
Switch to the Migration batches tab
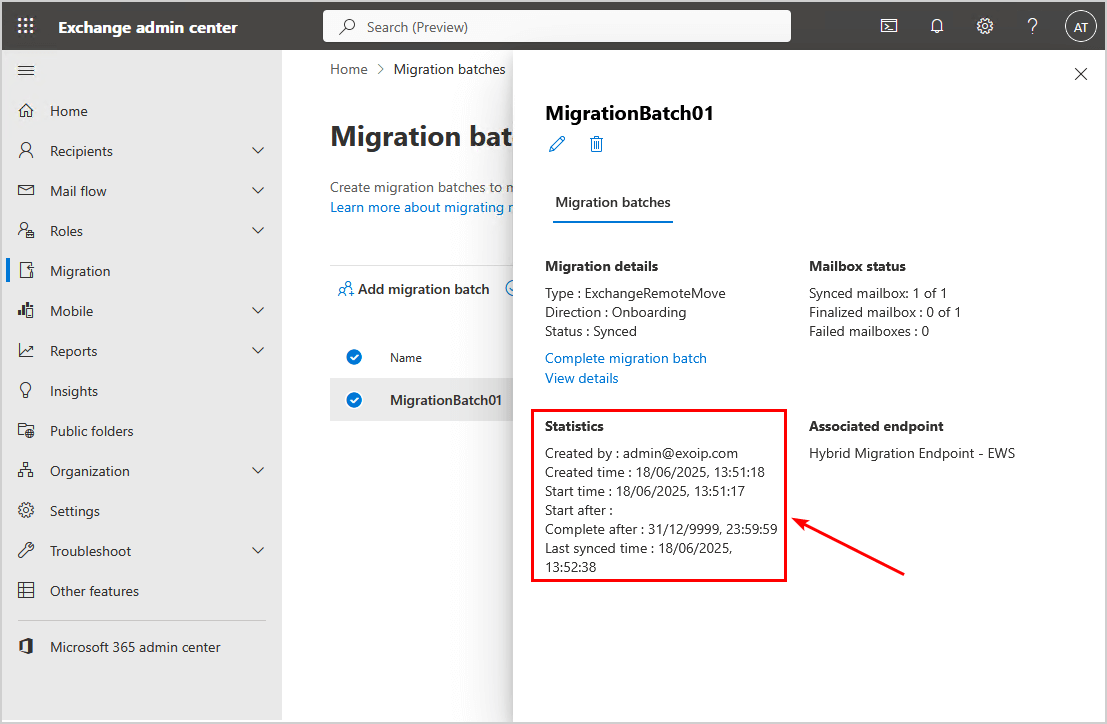point(613,202)
